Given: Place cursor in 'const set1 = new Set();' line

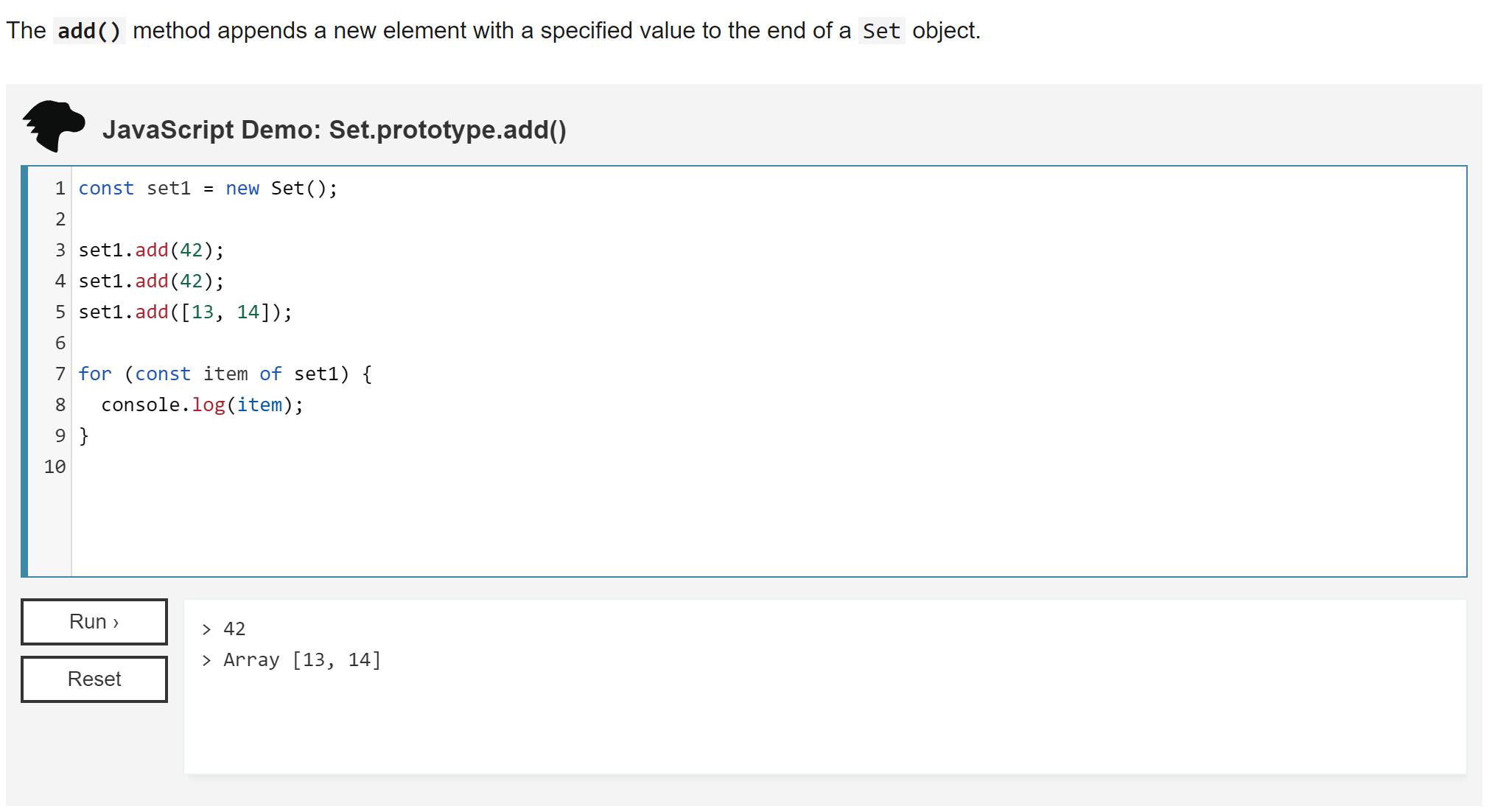Looking at the screenshot, I should pyautogui.click(x=208, y=189).
